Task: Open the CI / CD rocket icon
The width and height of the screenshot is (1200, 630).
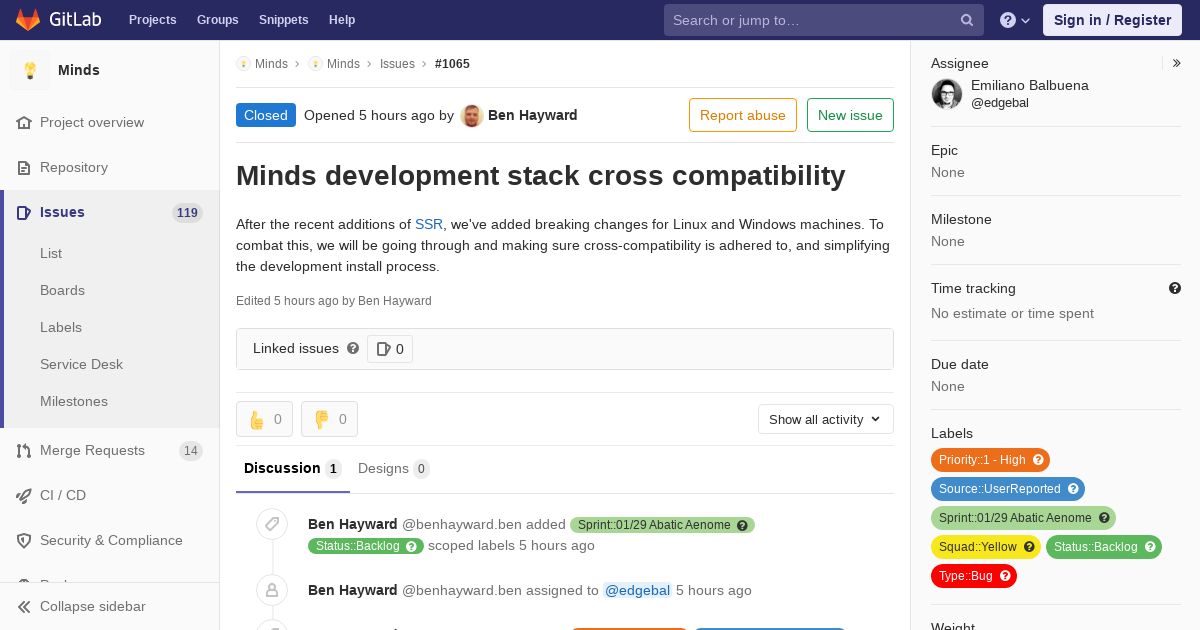Action: click(x=24, y=495)
